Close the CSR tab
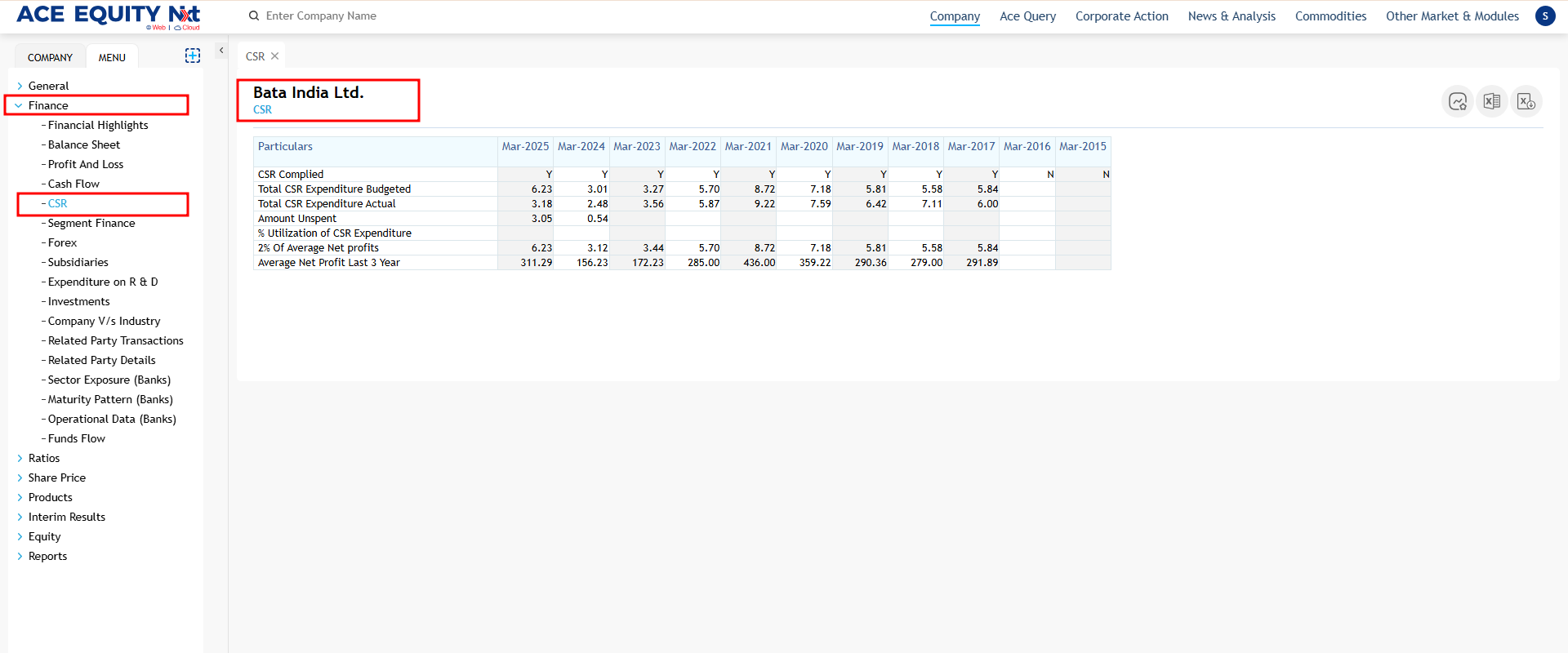Image resolution: width=1568 pixels, height=653 pixels. click(275, 56)
